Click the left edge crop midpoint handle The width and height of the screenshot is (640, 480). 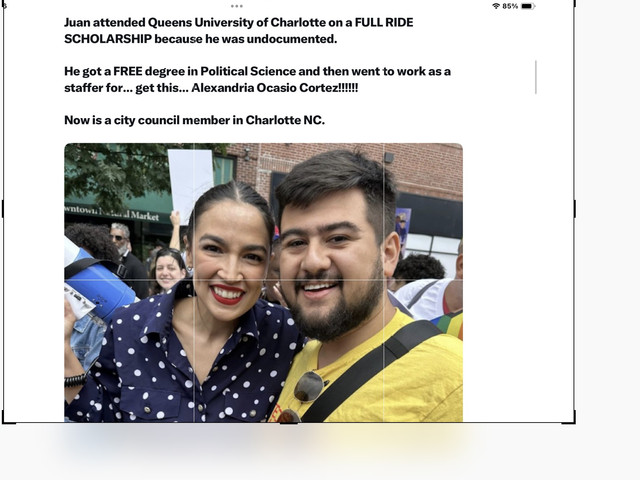point(3,209)
